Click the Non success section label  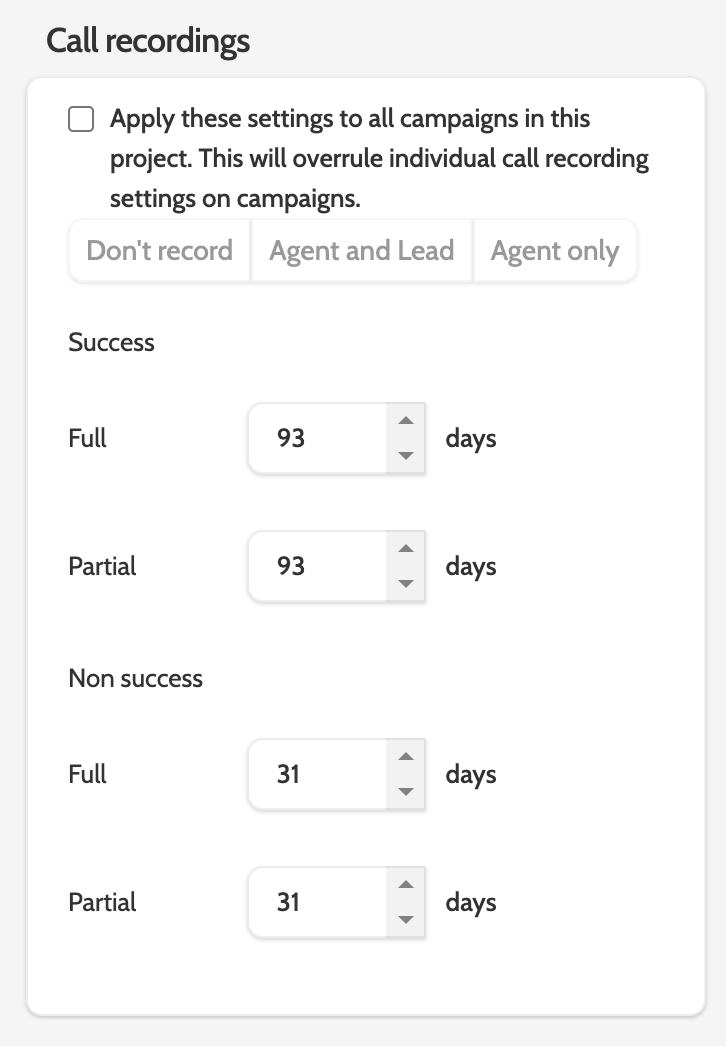coord(135,679)
